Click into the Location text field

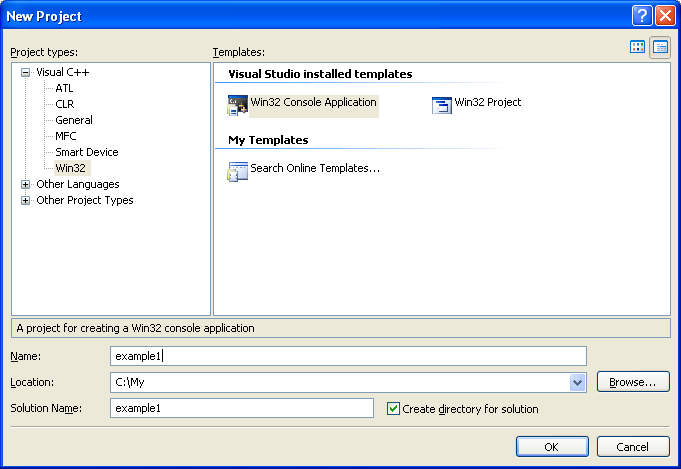pyautogui.click(x=340, y=383)
